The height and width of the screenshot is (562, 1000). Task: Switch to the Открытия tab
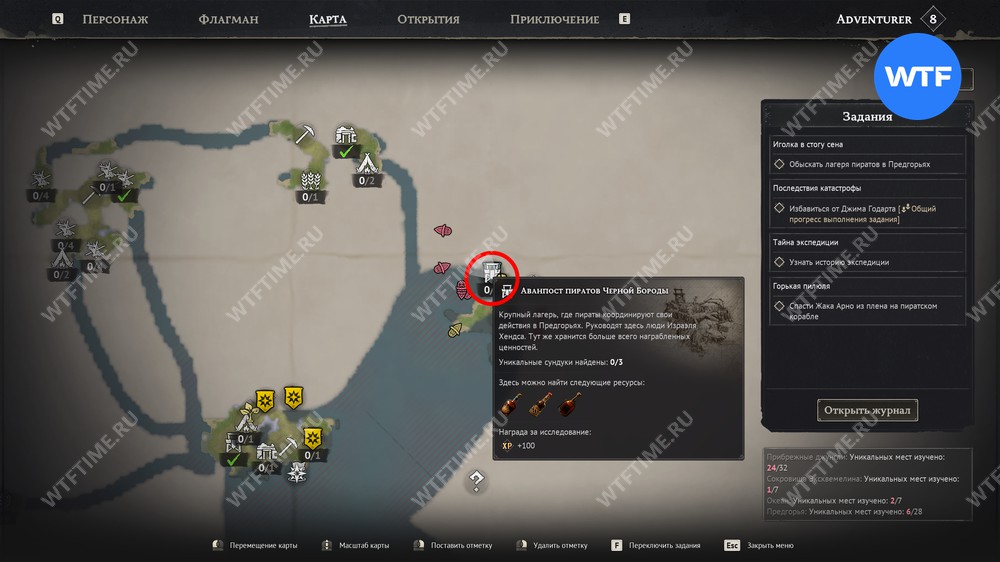[x=428, y=19]
